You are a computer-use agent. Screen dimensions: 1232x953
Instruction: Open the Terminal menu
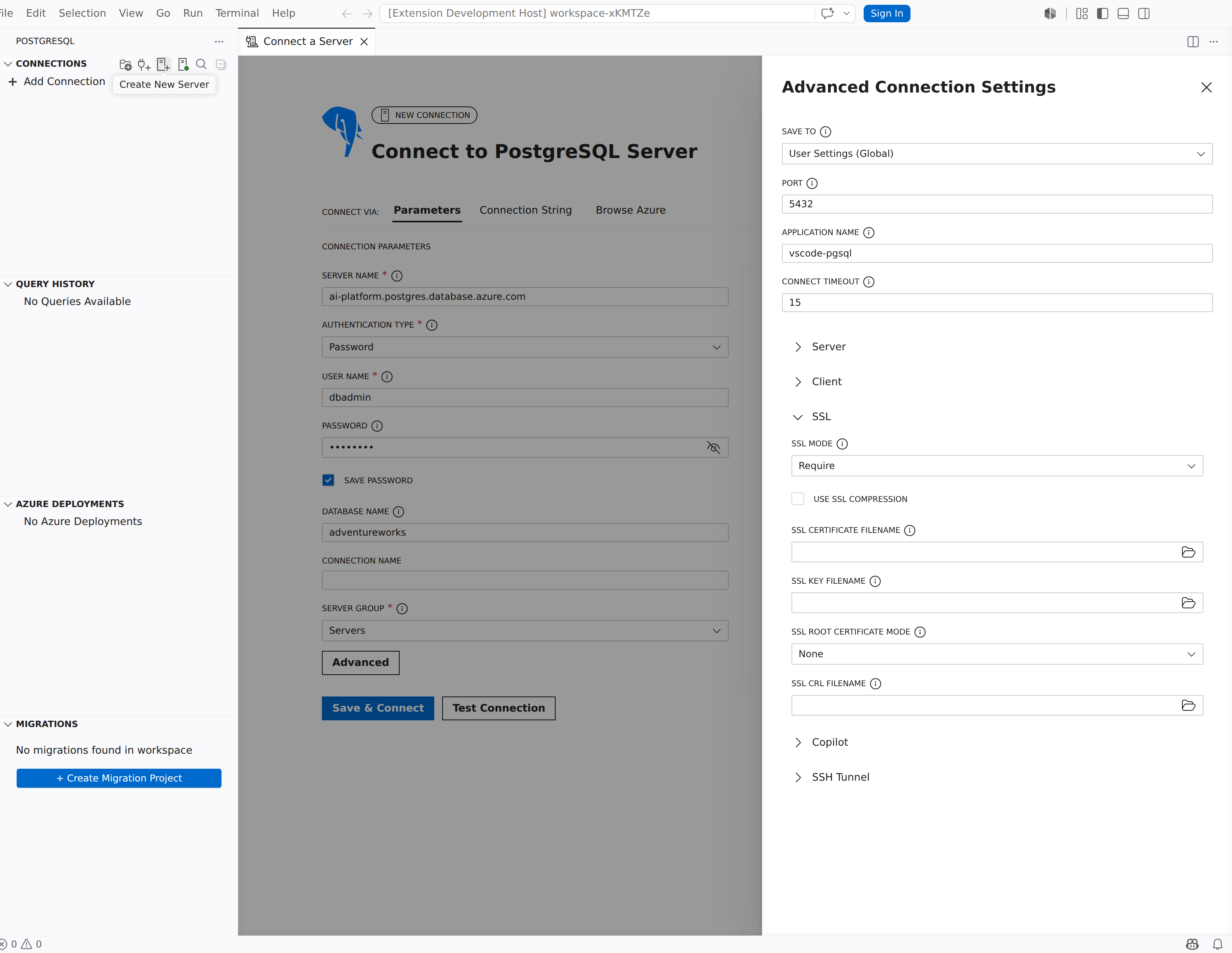237,13
